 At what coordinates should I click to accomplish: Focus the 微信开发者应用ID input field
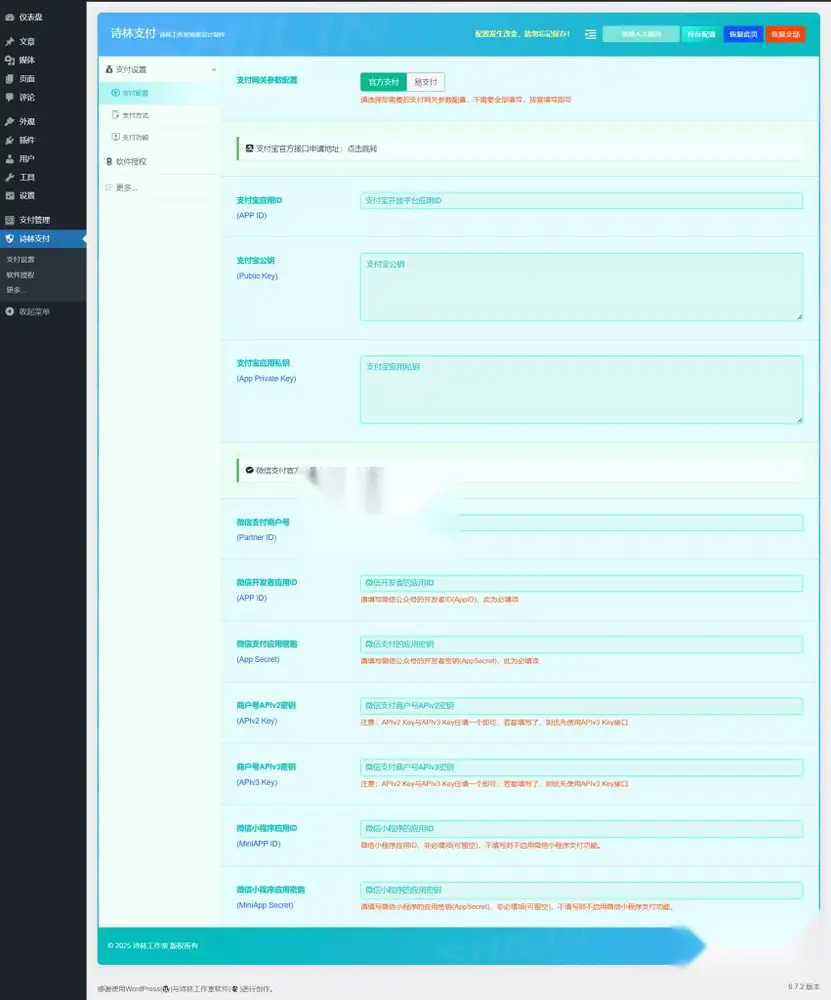coord(581,583)
